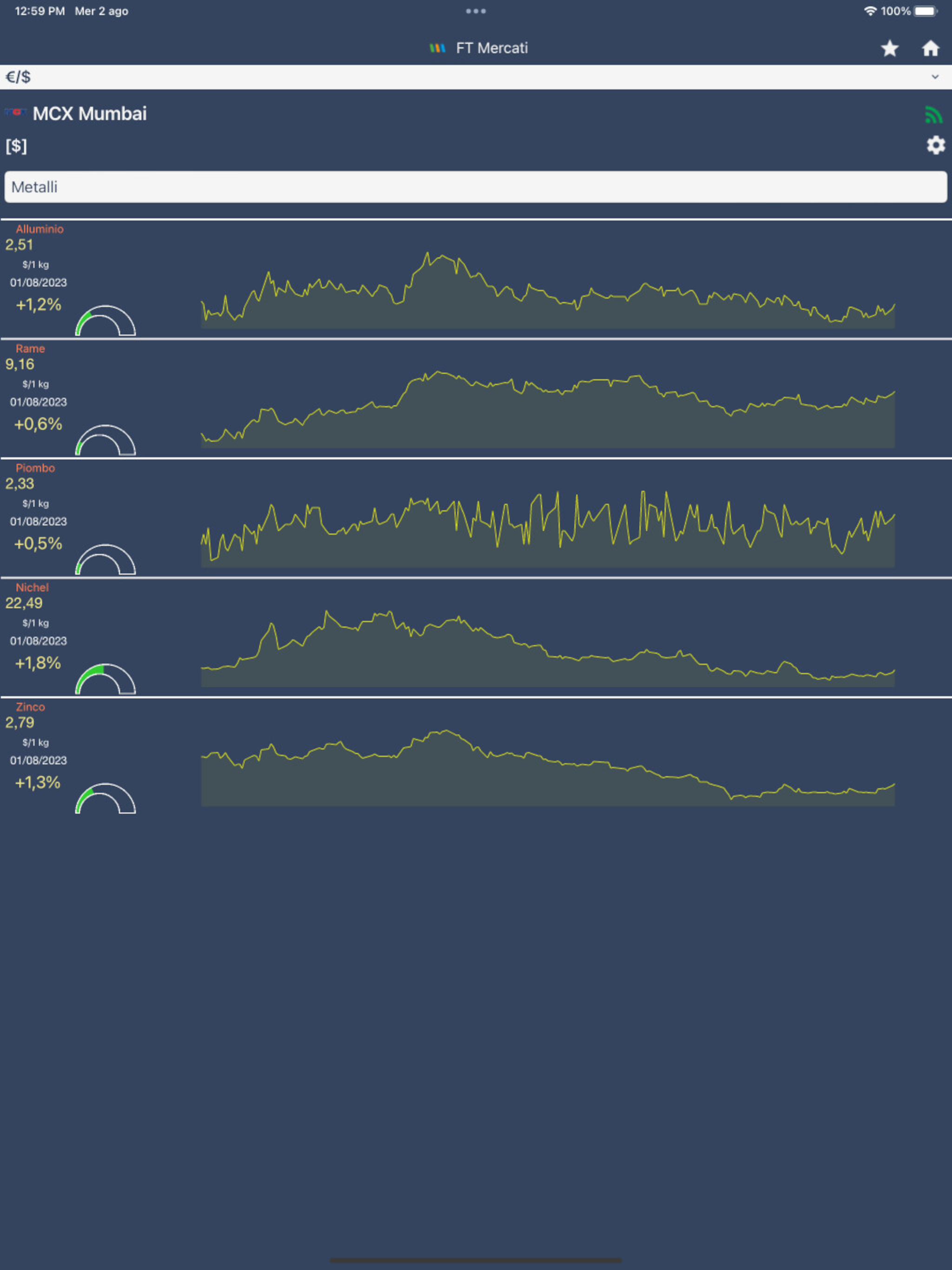Tap the +1,8% change value

point(38,663)
